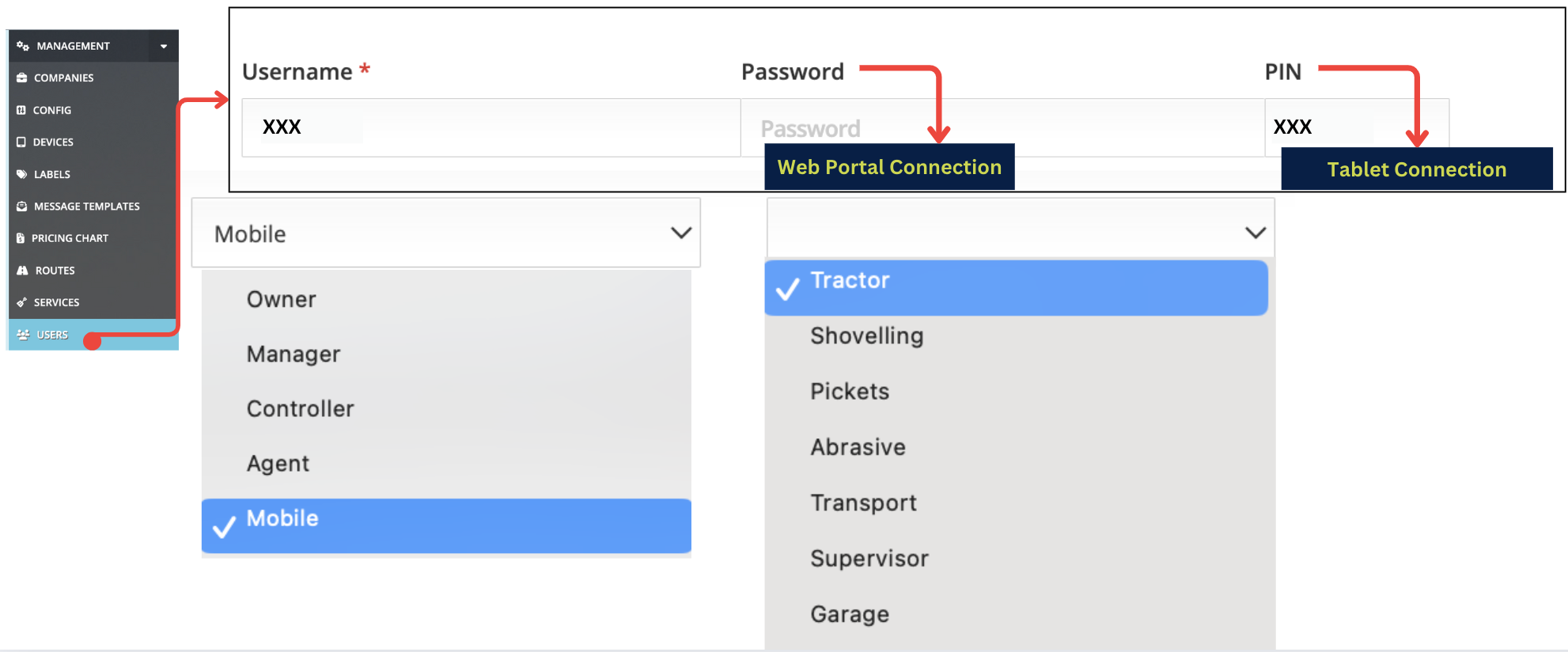Click the Username input field
This screenshot has height=652, width=1568.
[491, 127]
